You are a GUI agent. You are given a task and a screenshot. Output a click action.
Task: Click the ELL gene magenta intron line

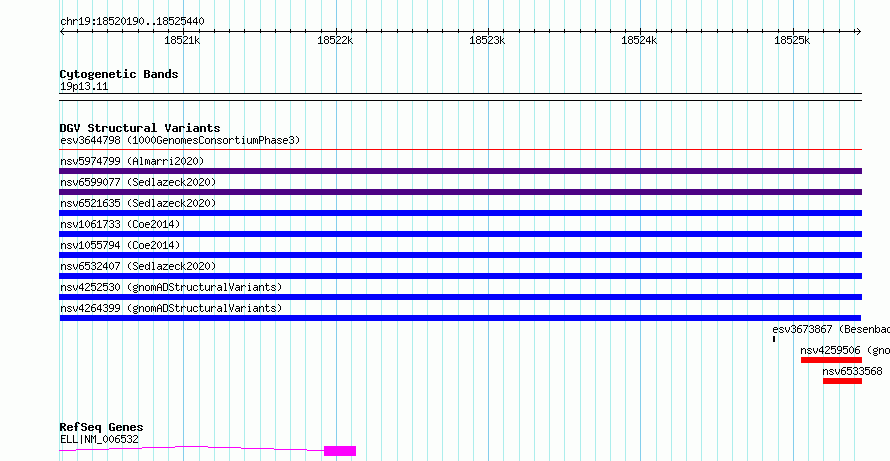point(192,449)
